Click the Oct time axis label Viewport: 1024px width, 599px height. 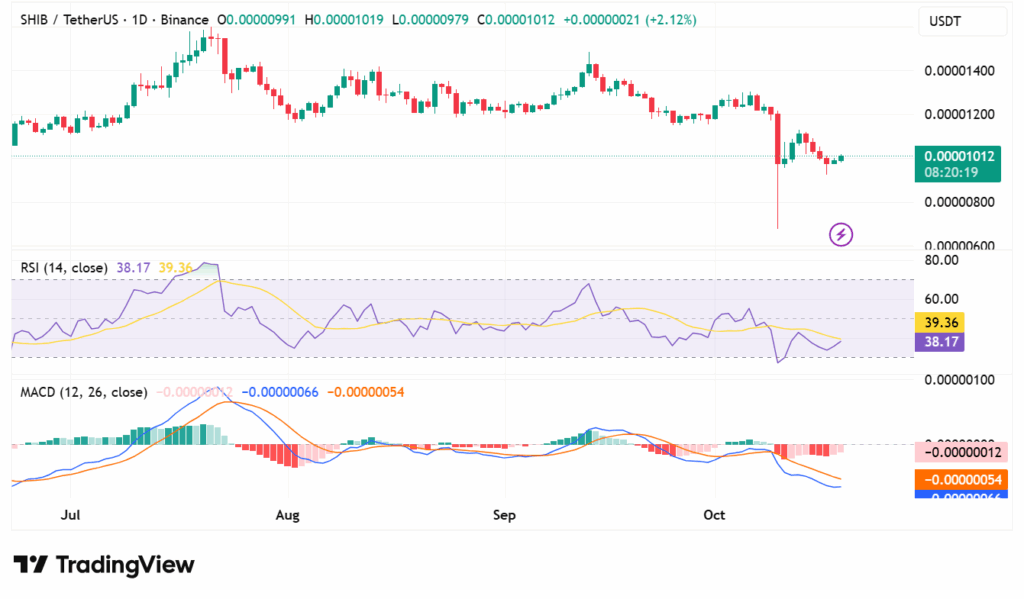[x=714, y=515]
